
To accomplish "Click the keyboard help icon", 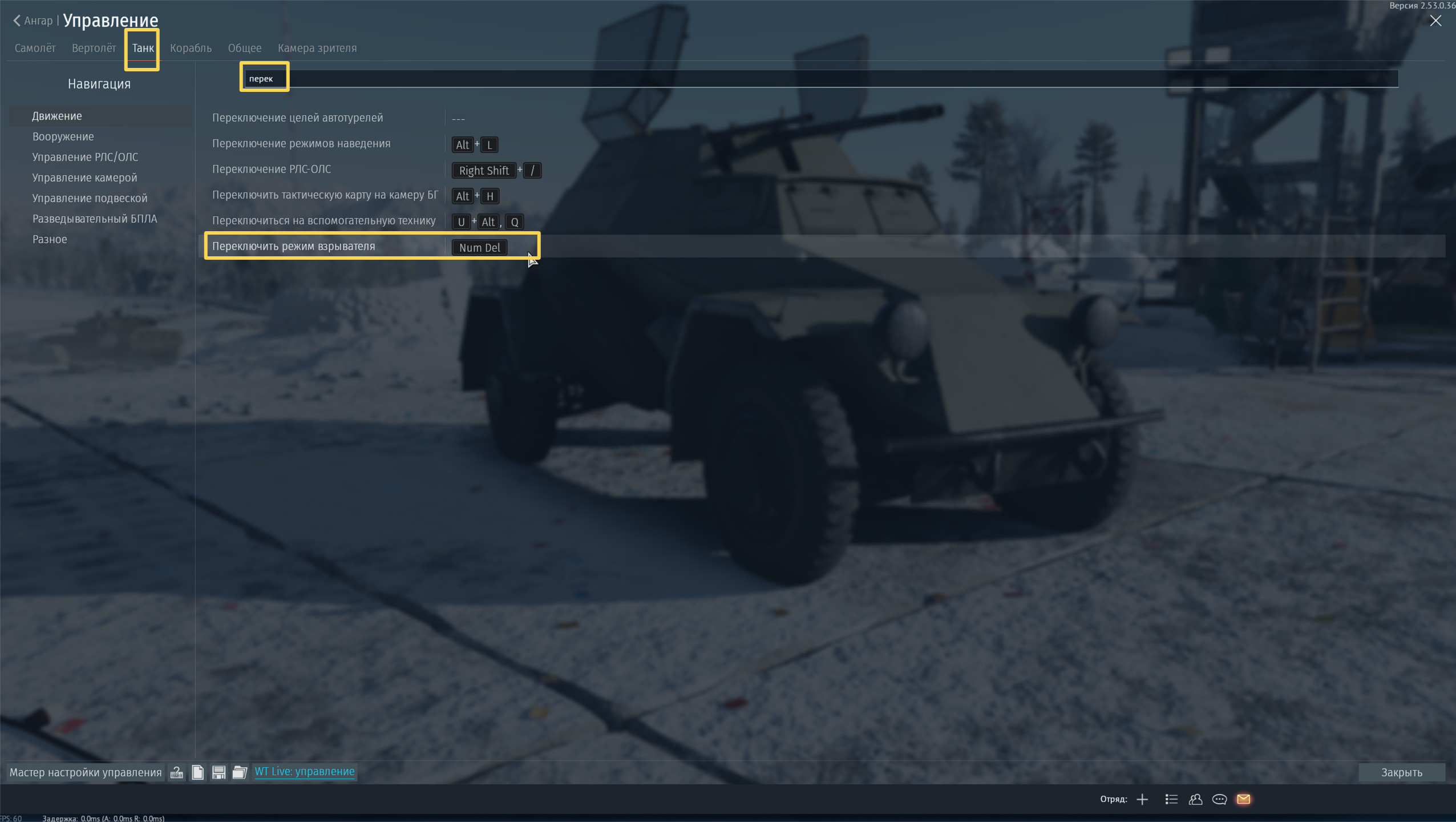I will pyautogui.click(x=177, y=772).
